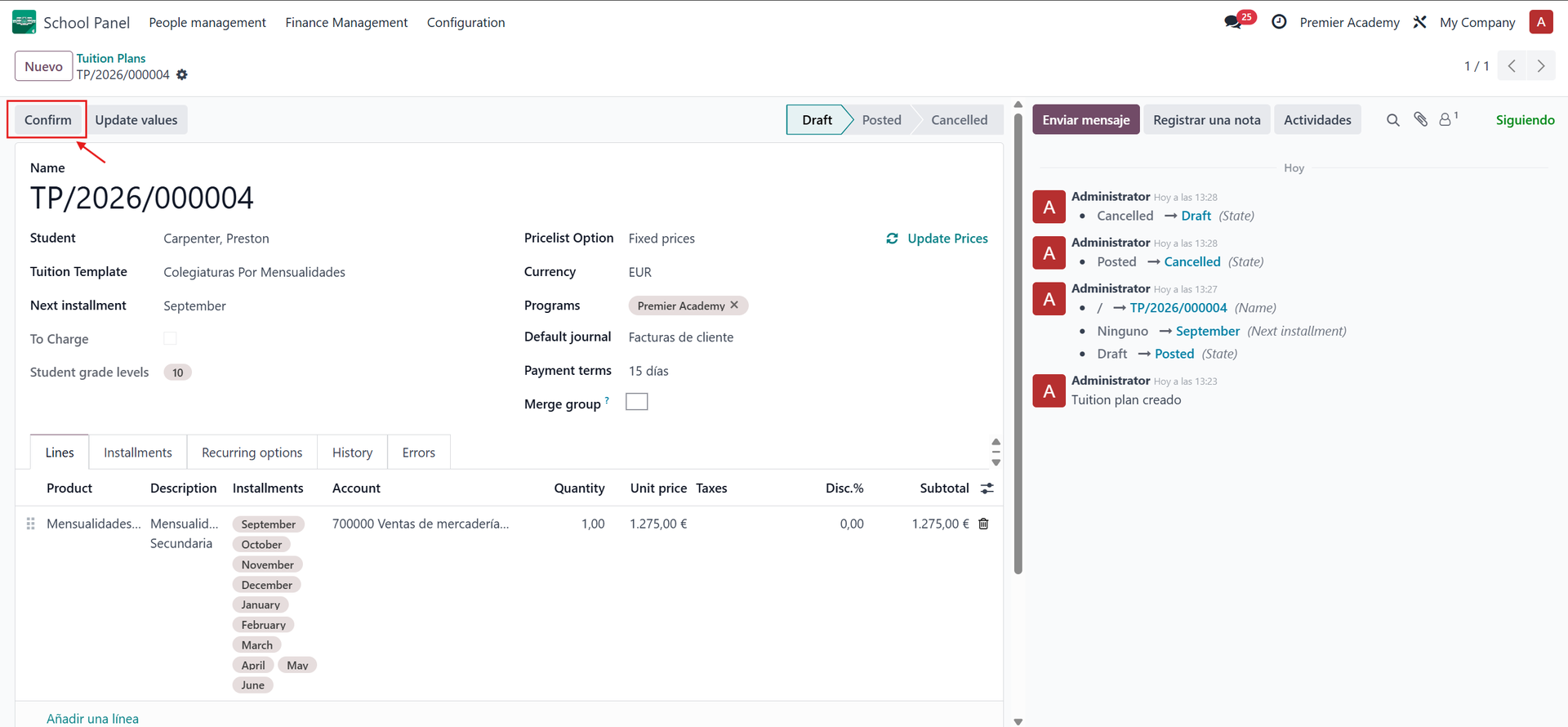This screenshot has width=1568, height=727.
Task: Attach a file with the paperclip icon
Action: pos(1421,120)
